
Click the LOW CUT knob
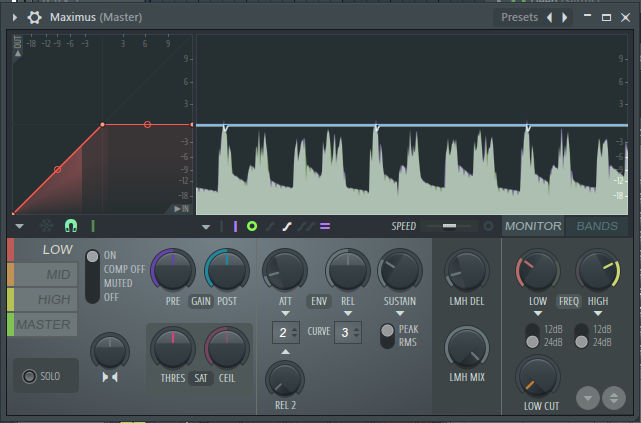coord(538,377)
